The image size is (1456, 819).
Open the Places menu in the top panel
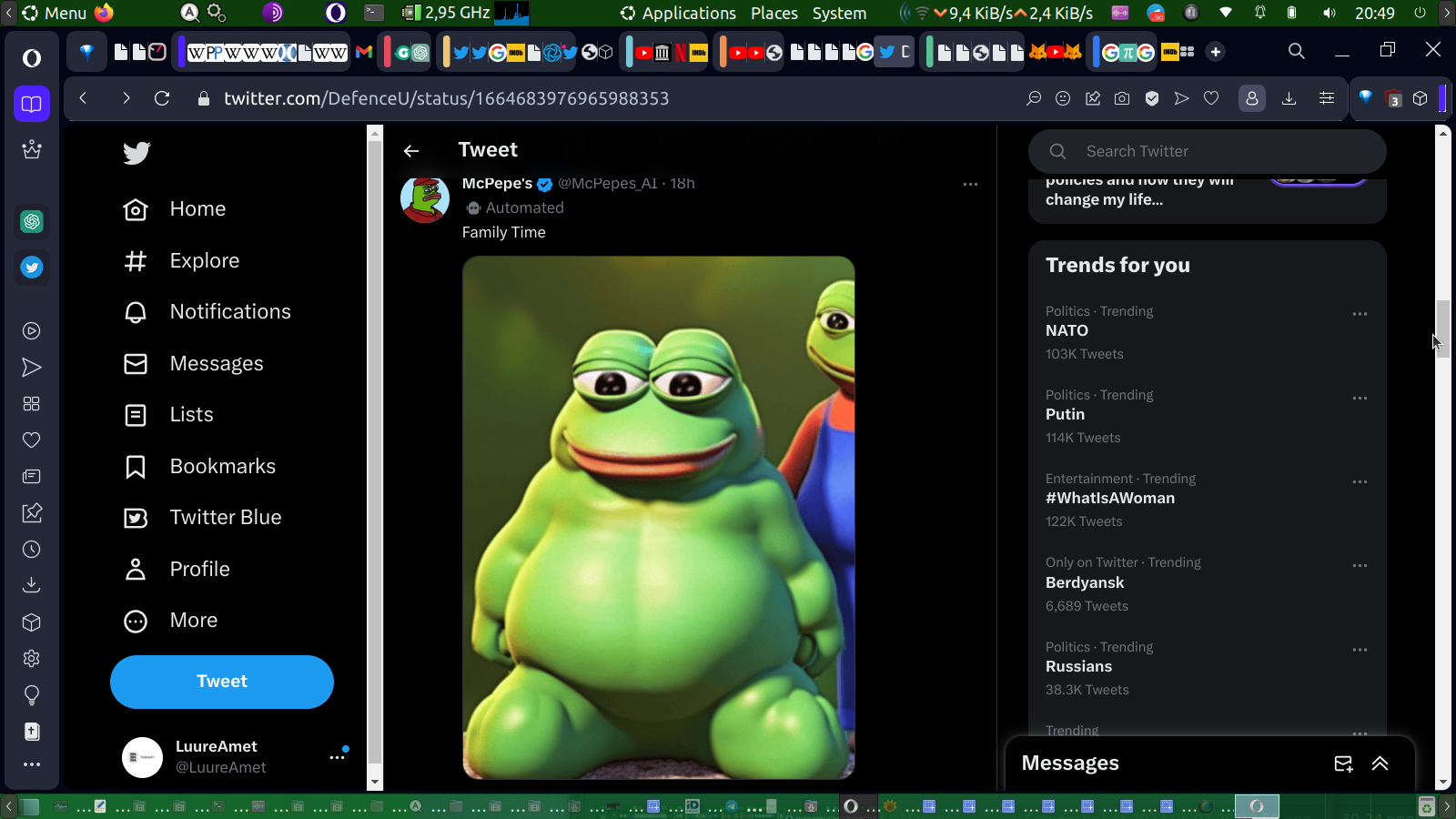click(x=774, y=13)
